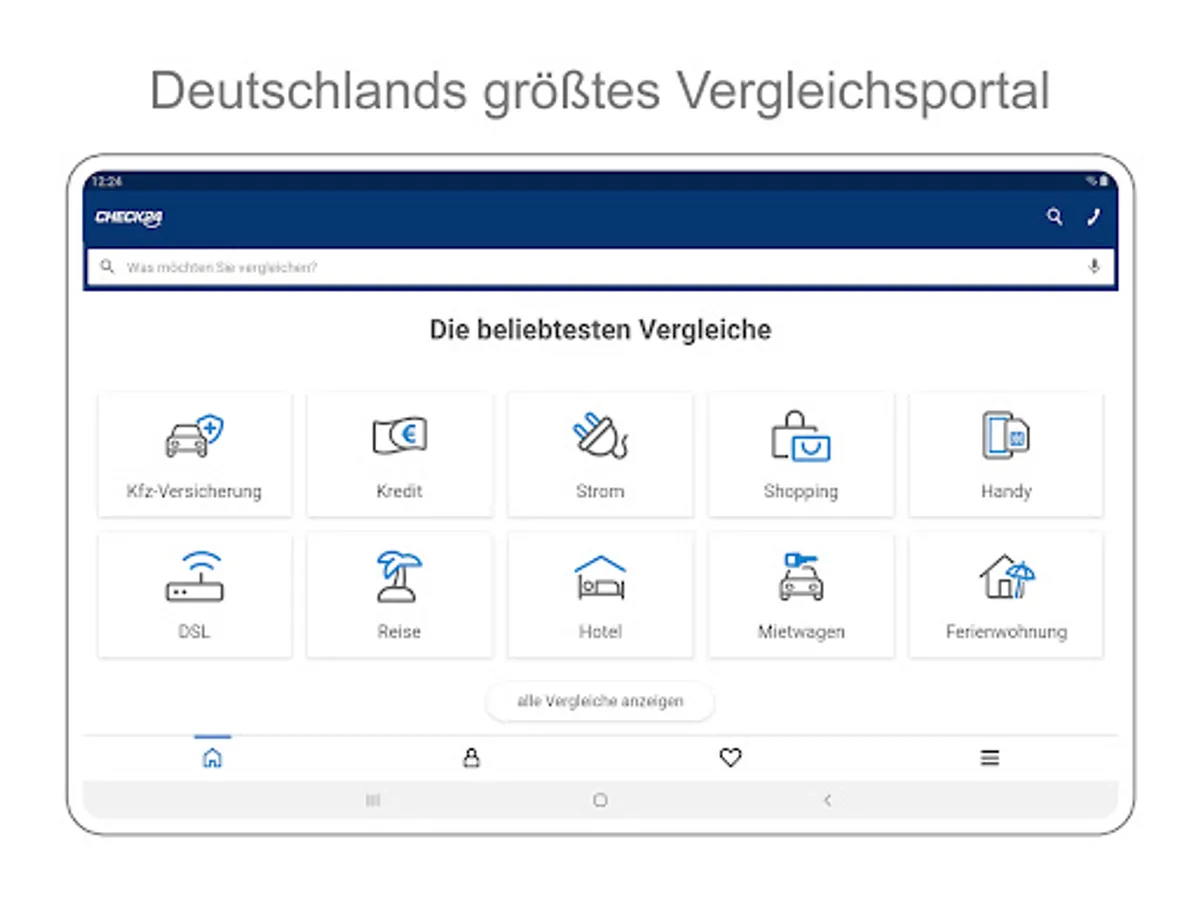Open the Shopping bag tile
This screenshot has height=900, width=1200.
[x=801, y=455]
